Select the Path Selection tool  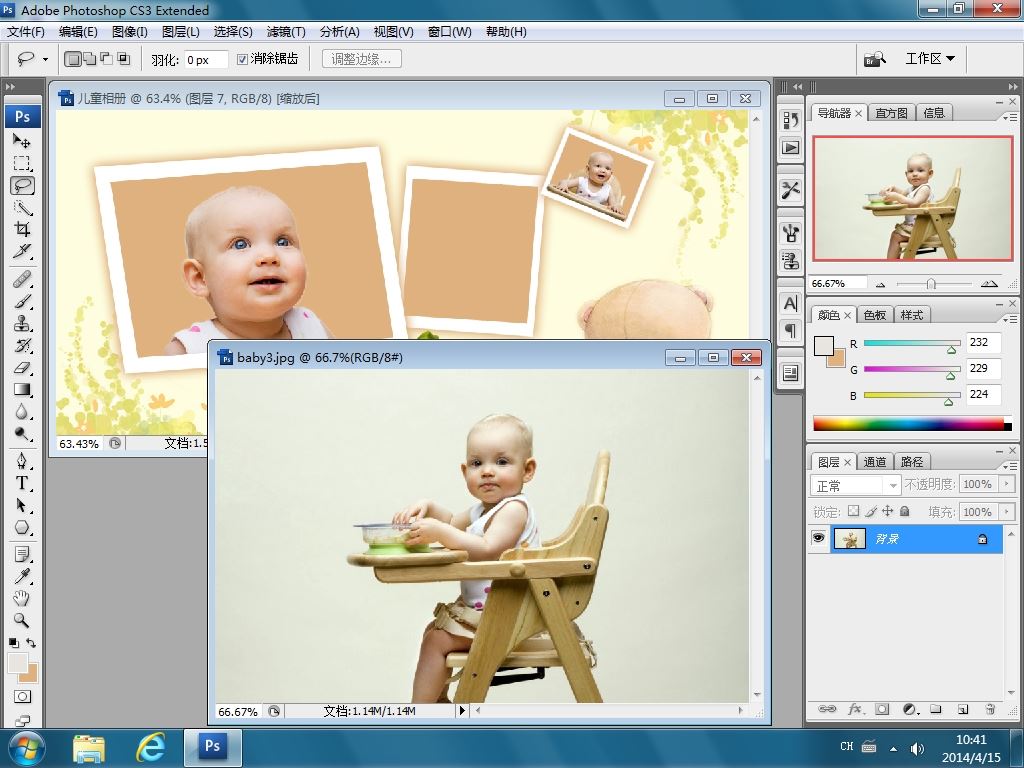click(22, 505)
